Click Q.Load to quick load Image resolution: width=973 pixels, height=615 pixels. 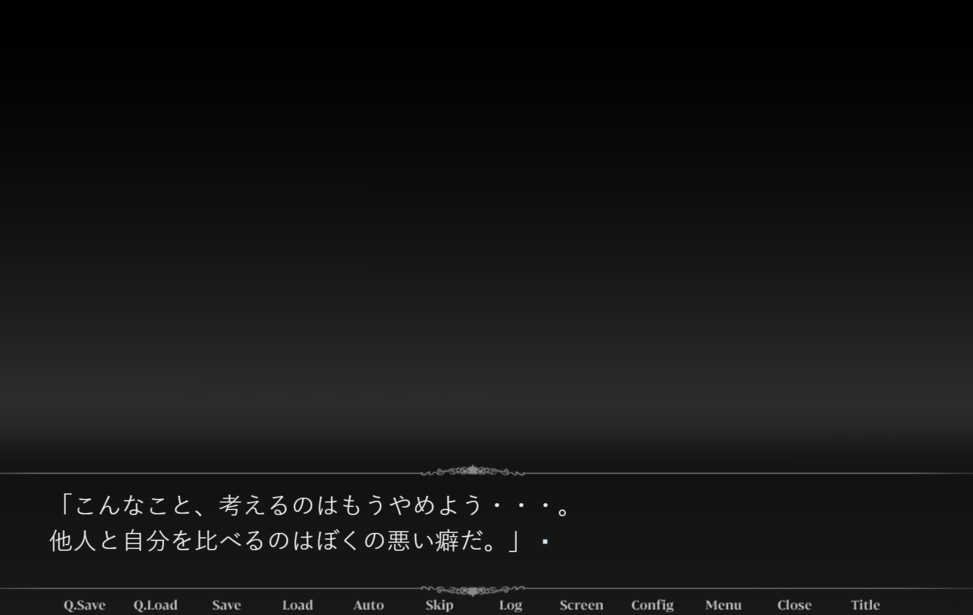155,605
